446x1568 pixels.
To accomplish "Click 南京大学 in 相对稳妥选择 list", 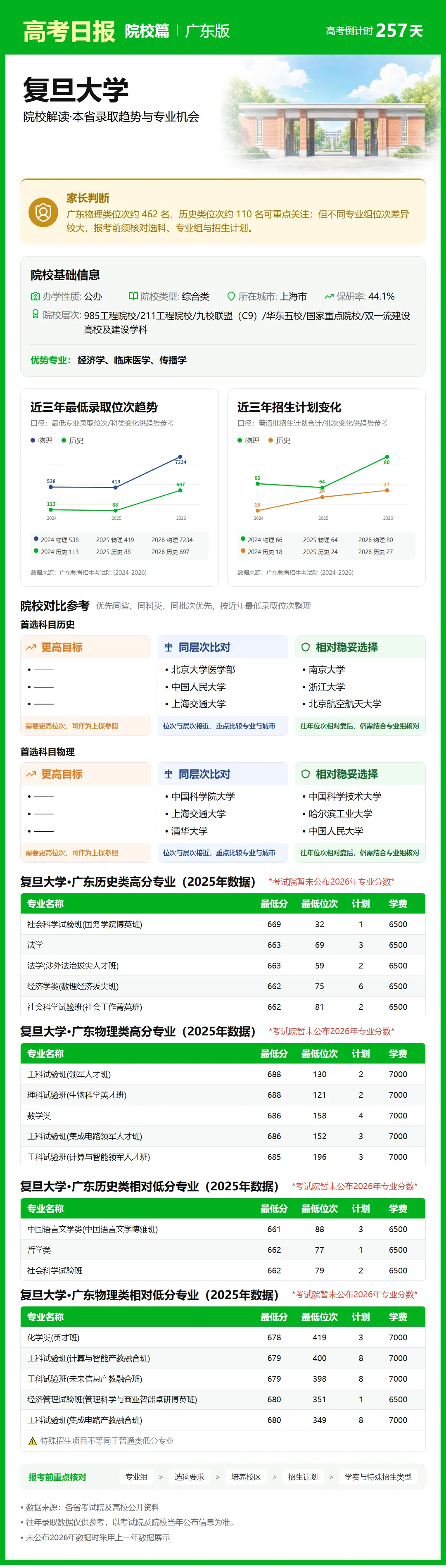I will [327, 669].
